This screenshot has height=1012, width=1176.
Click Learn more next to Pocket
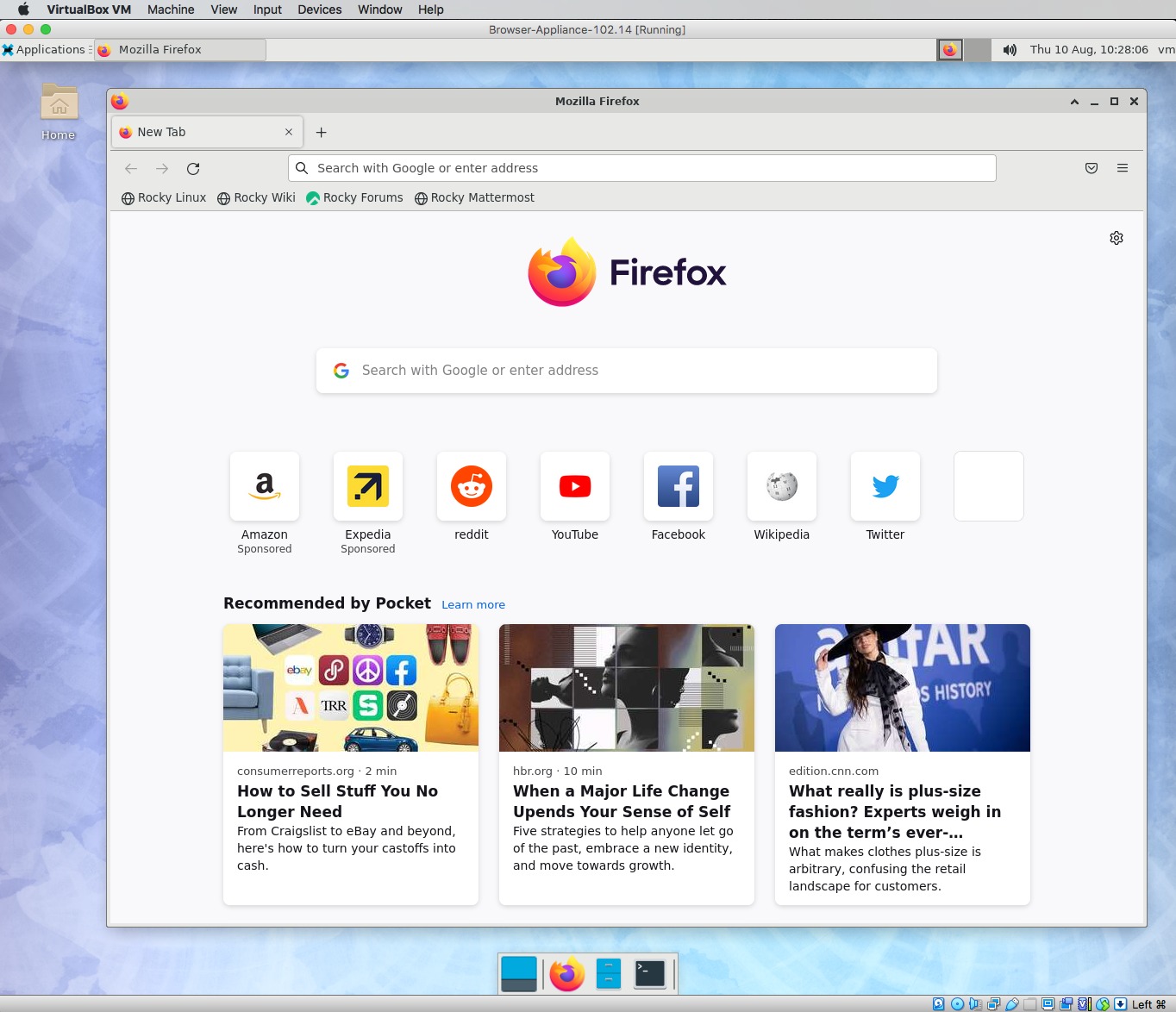pyautogui.click(x=473, y=605)
